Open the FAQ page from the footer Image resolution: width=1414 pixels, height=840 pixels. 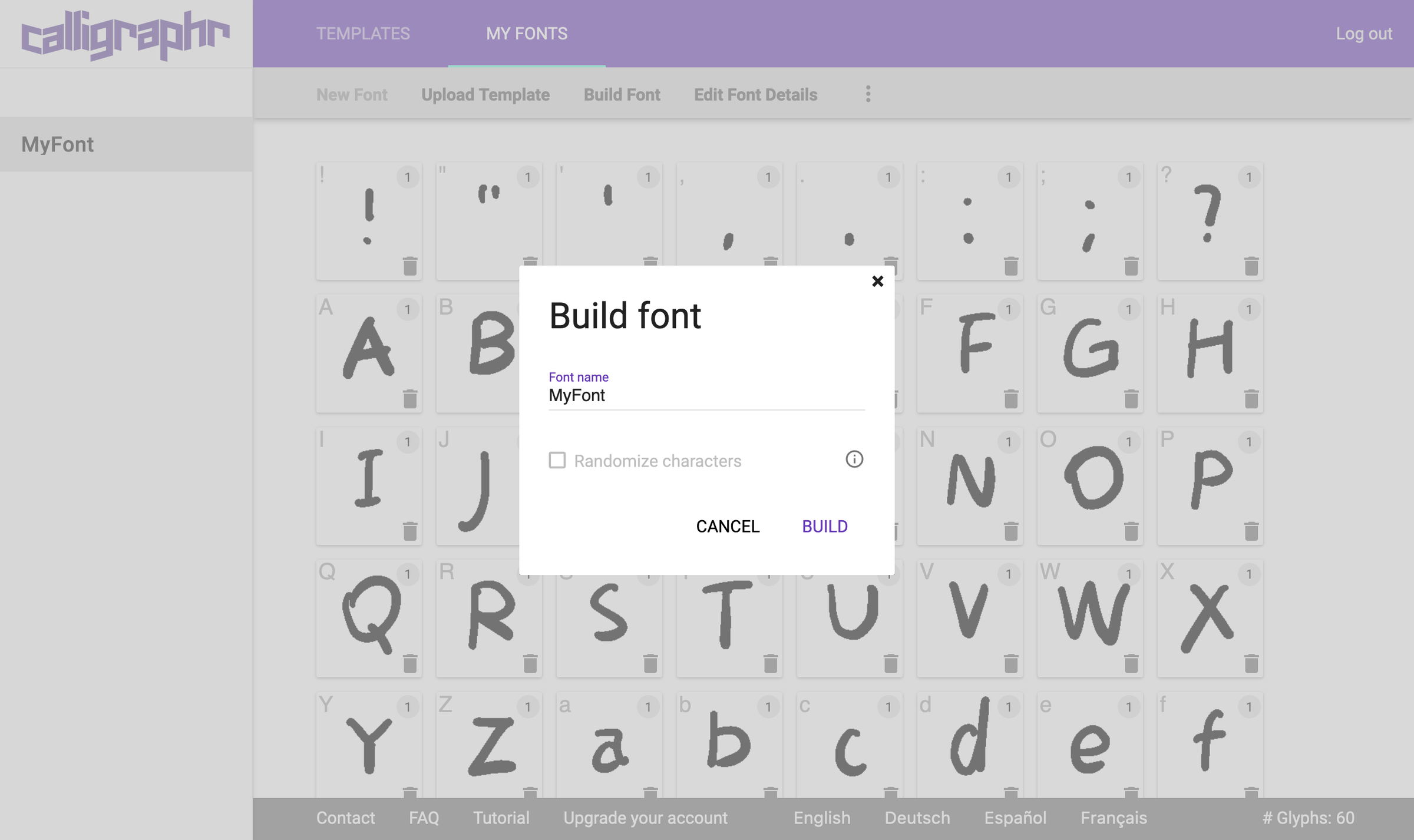click(424, 818)
